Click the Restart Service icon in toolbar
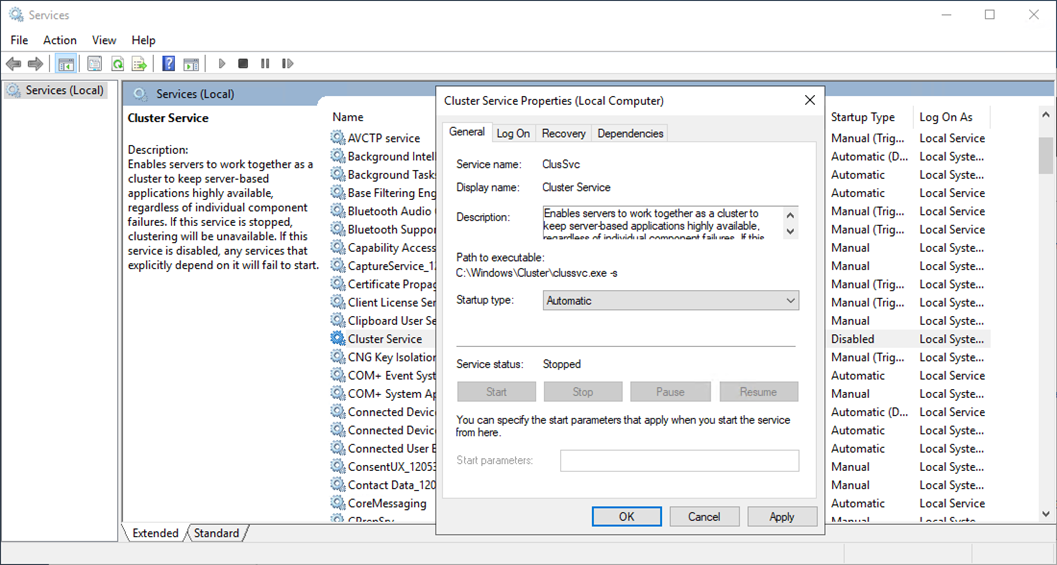Viewport: 1057px width, 565px height. 289,64
